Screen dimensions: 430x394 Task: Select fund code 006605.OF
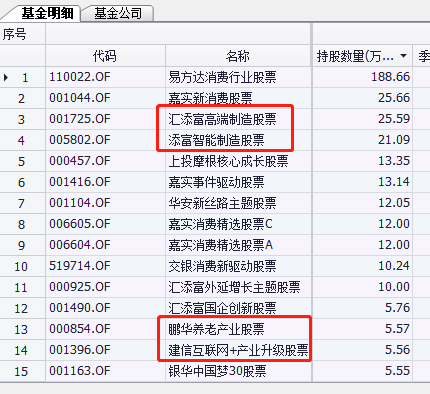coord(80,224)
